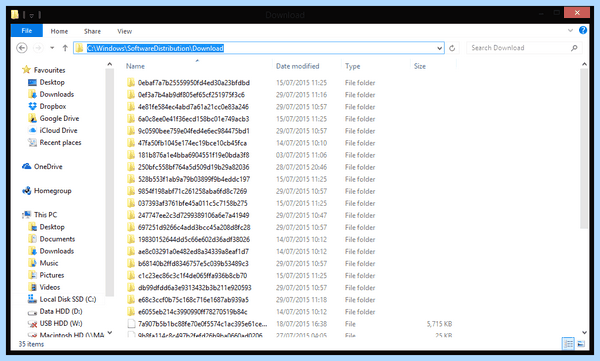Click the Search Download box

(524, 48)
